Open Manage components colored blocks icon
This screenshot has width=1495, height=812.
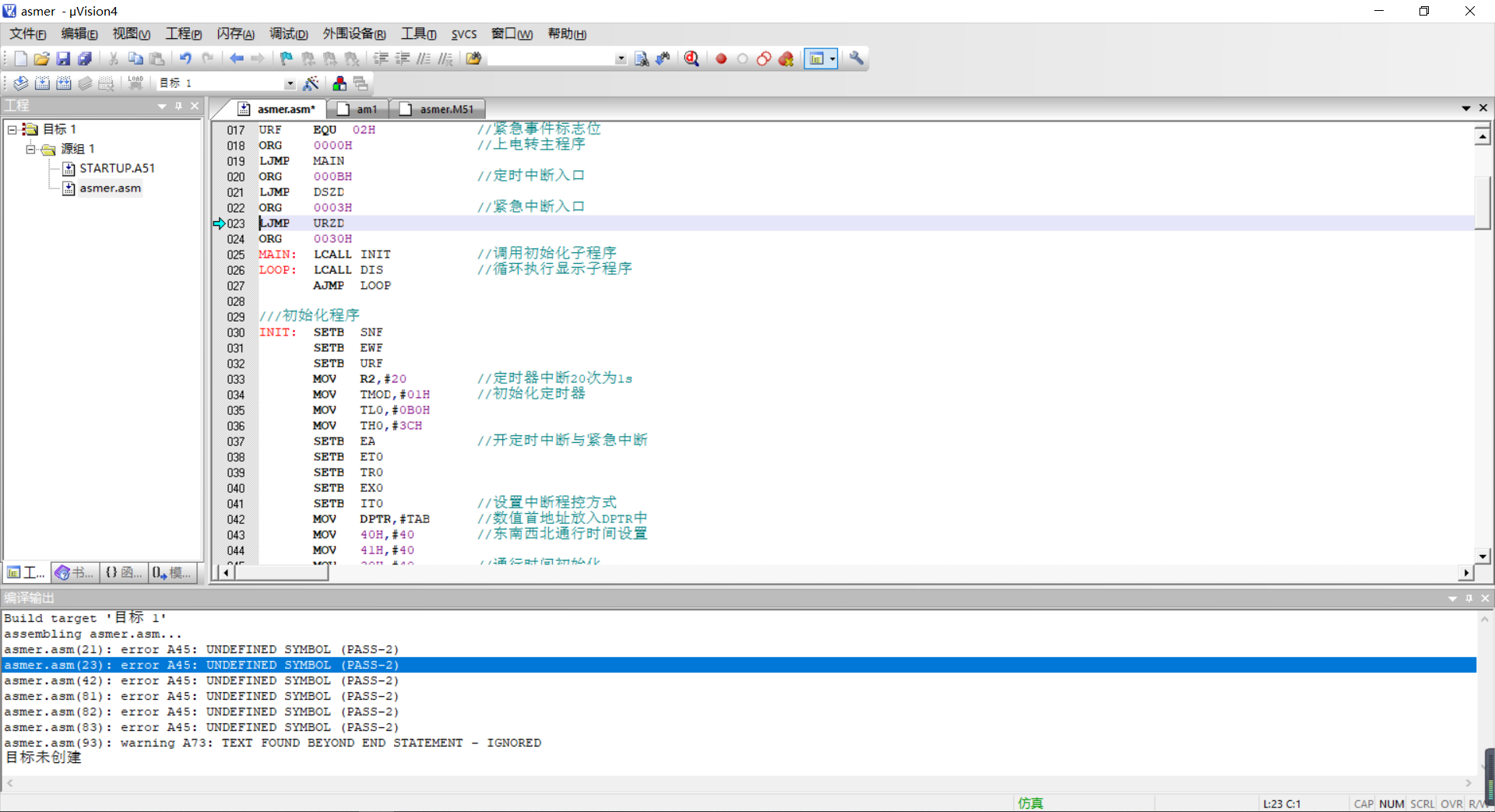click(x=339, y=83)
